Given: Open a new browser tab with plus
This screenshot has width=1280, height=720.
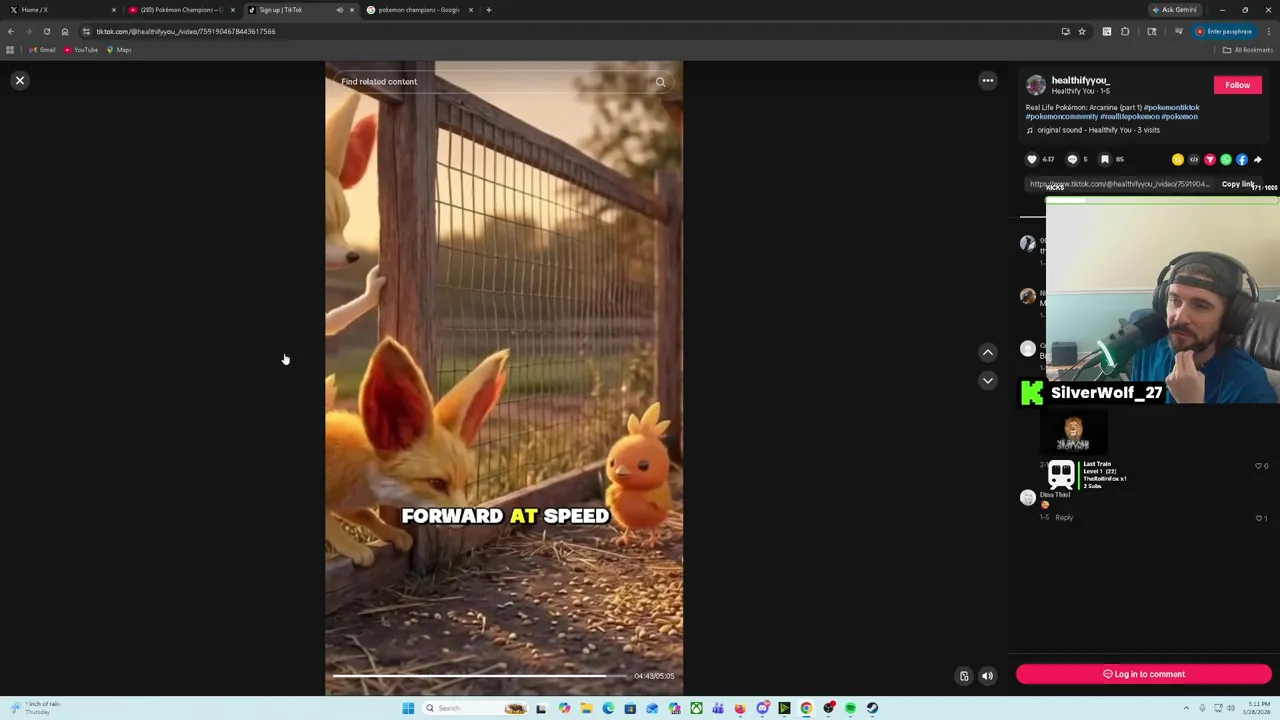Looking at the screenshot, I should [488, 10].
